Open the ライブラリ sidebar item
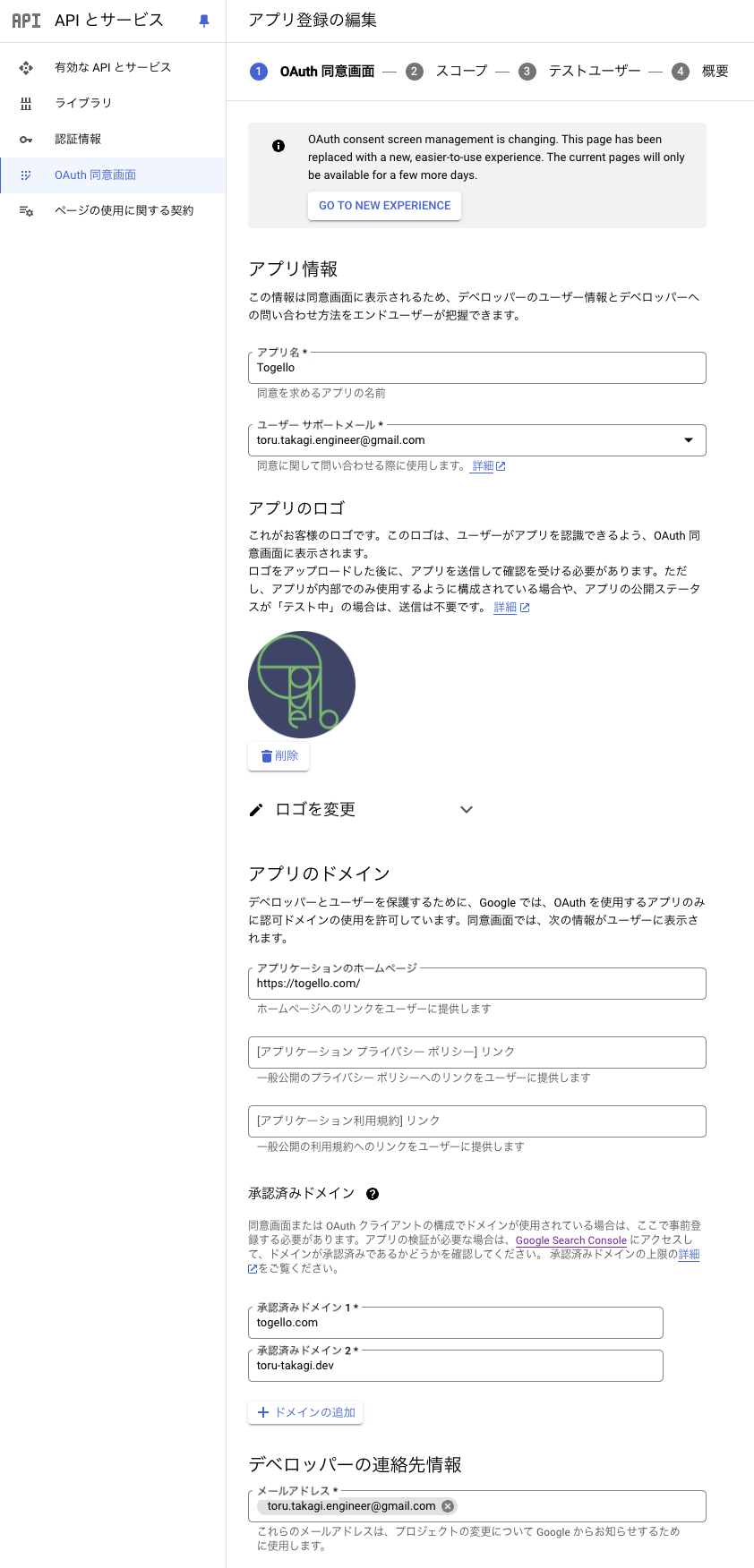 click(x=113, y=103)
